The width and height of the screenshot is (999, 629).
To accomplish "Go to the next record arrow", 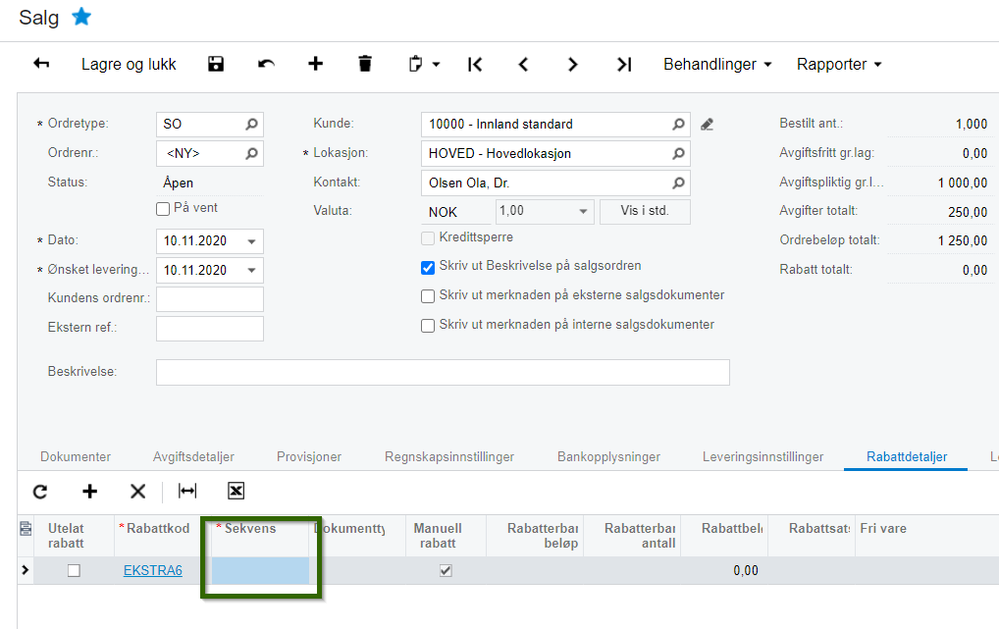I will [572, 64].
